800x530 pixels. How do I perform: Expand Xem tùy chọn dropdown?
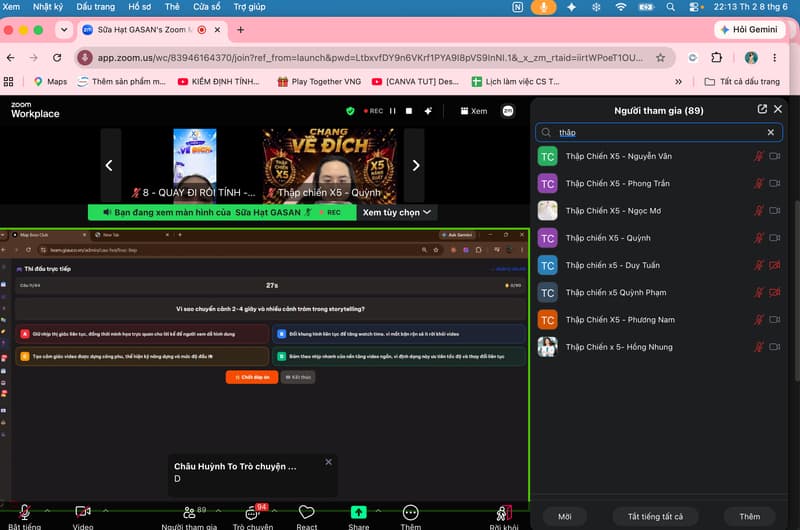396,212
